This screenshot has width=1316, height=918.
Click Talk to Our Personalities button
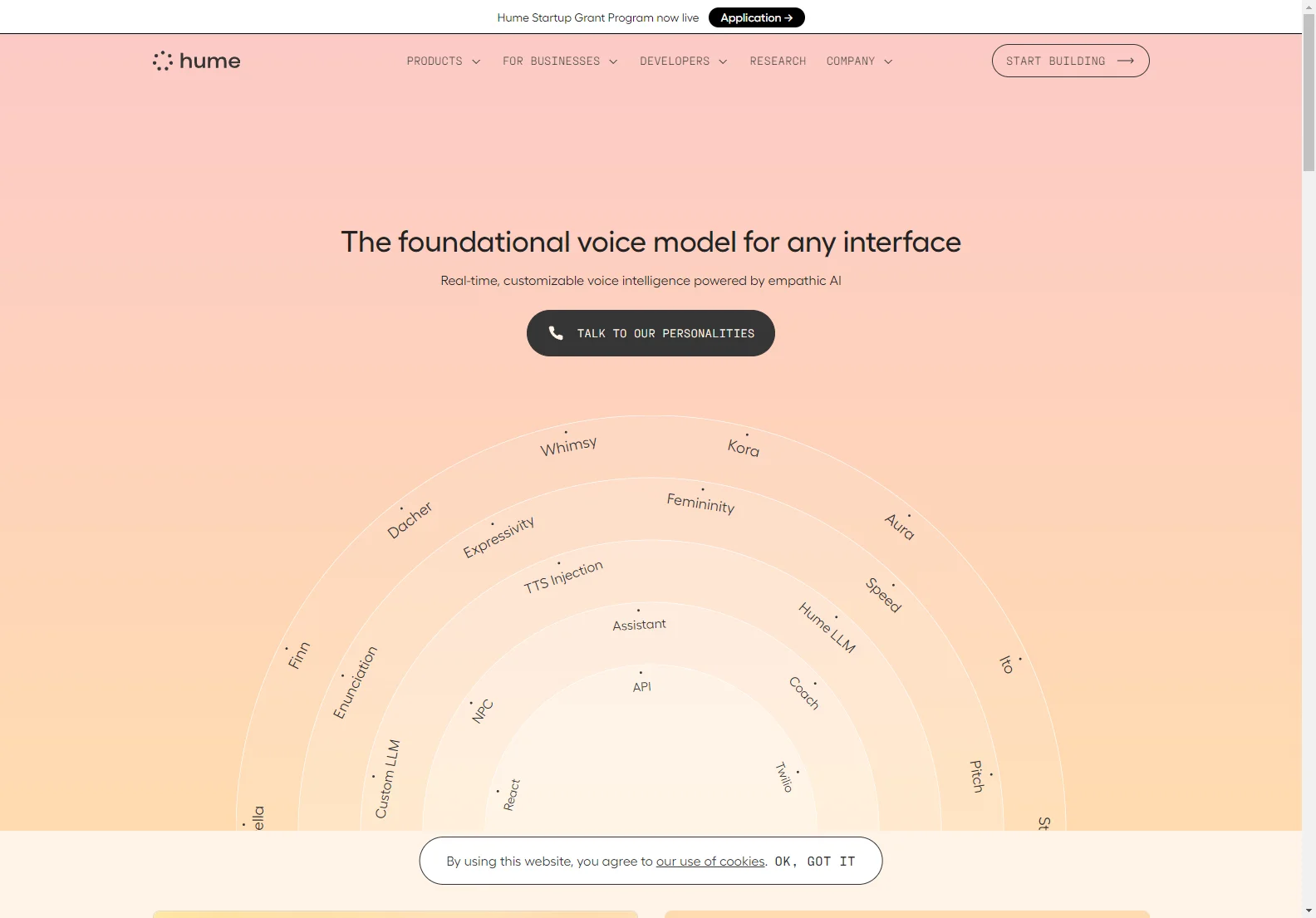coord(651,333)
